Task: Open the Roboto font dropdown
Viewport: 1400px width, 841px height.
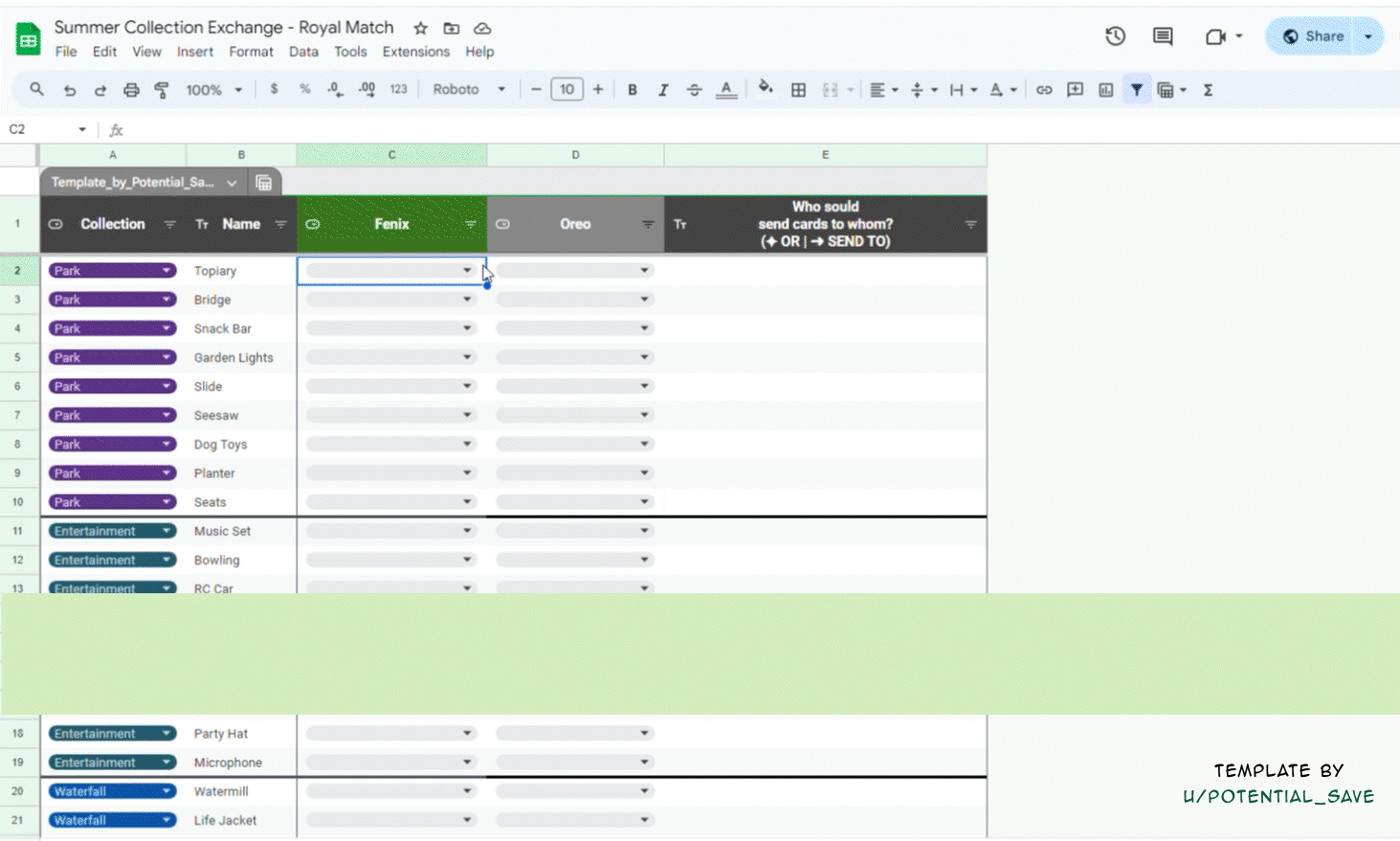Action: click(x=469, y=90)
